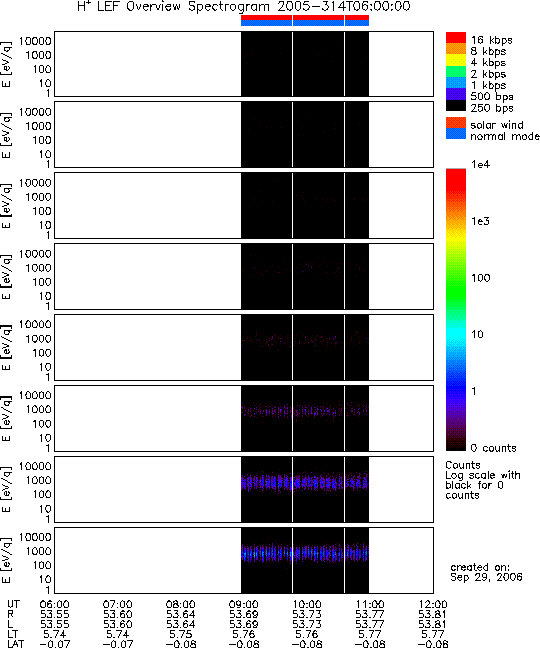Click the '250 bps' legend label
The width and height of the screenshot is (540, 648).
492,108
